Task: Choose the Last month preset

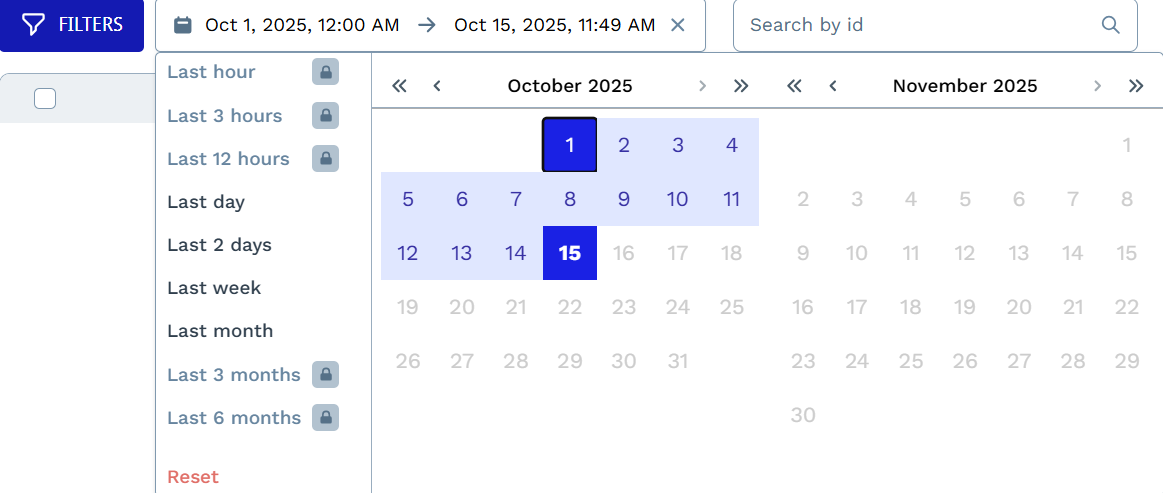Action: [220, 331]
